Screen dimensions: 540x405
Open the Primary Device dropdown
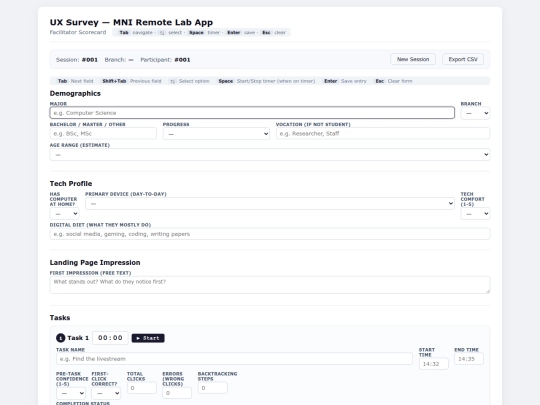(270, 204)
